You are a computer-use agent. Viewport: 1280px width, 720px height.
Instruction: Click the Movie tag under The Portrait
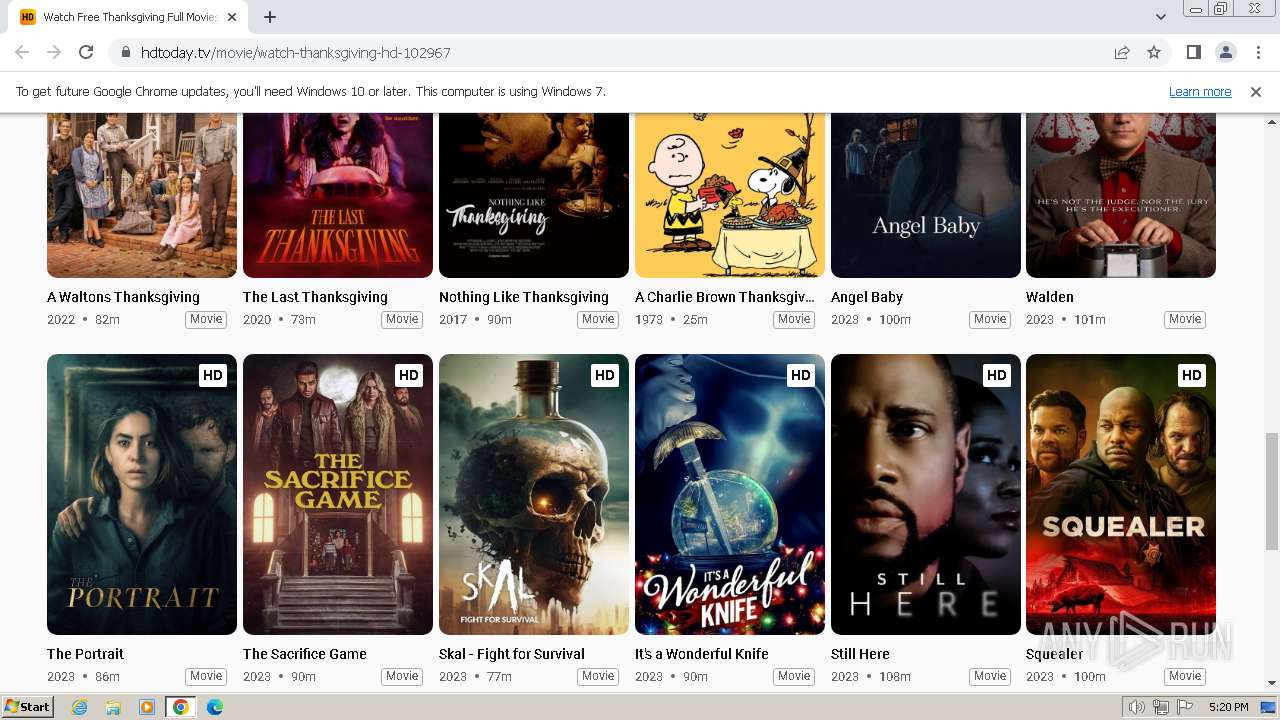206,677
